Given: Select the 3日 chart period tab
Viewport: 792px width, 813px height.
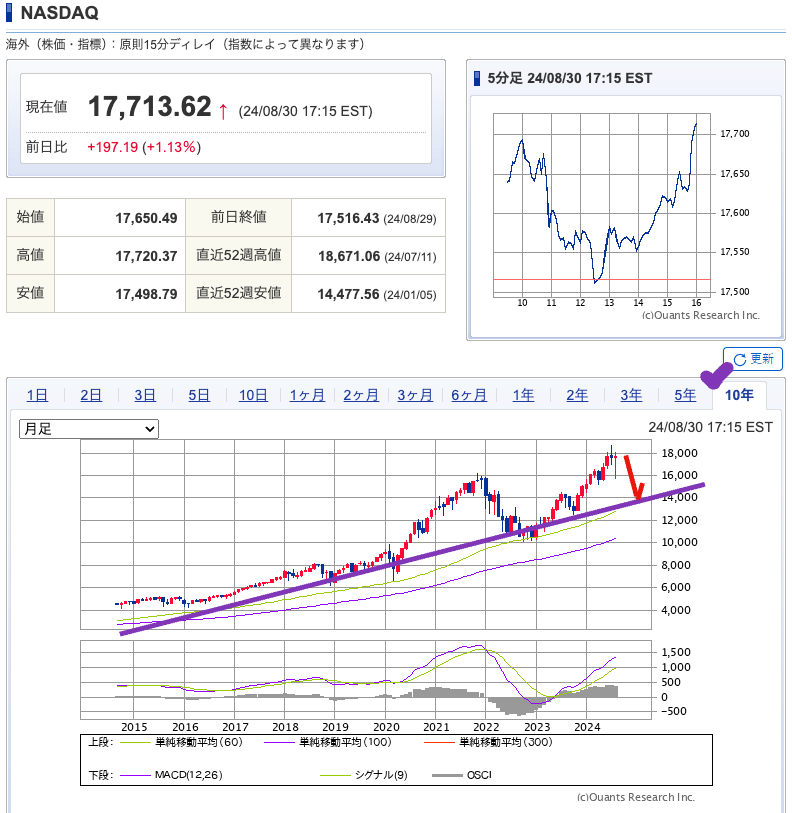Looking at the screenshot, I should tap(145, 395).
